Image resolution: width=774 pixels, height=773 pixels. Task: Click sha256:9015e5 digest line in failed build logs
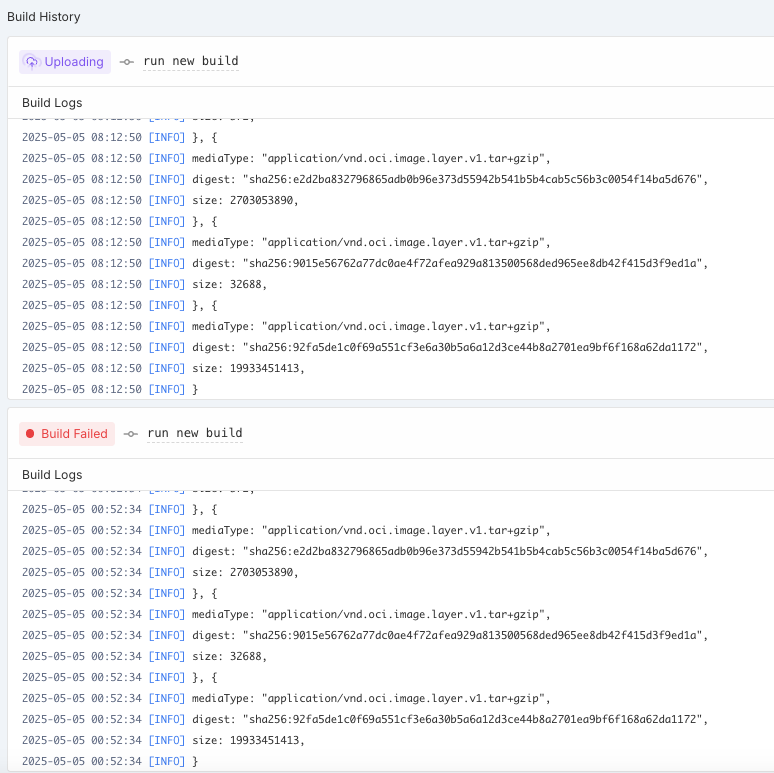tap(449, 635)
